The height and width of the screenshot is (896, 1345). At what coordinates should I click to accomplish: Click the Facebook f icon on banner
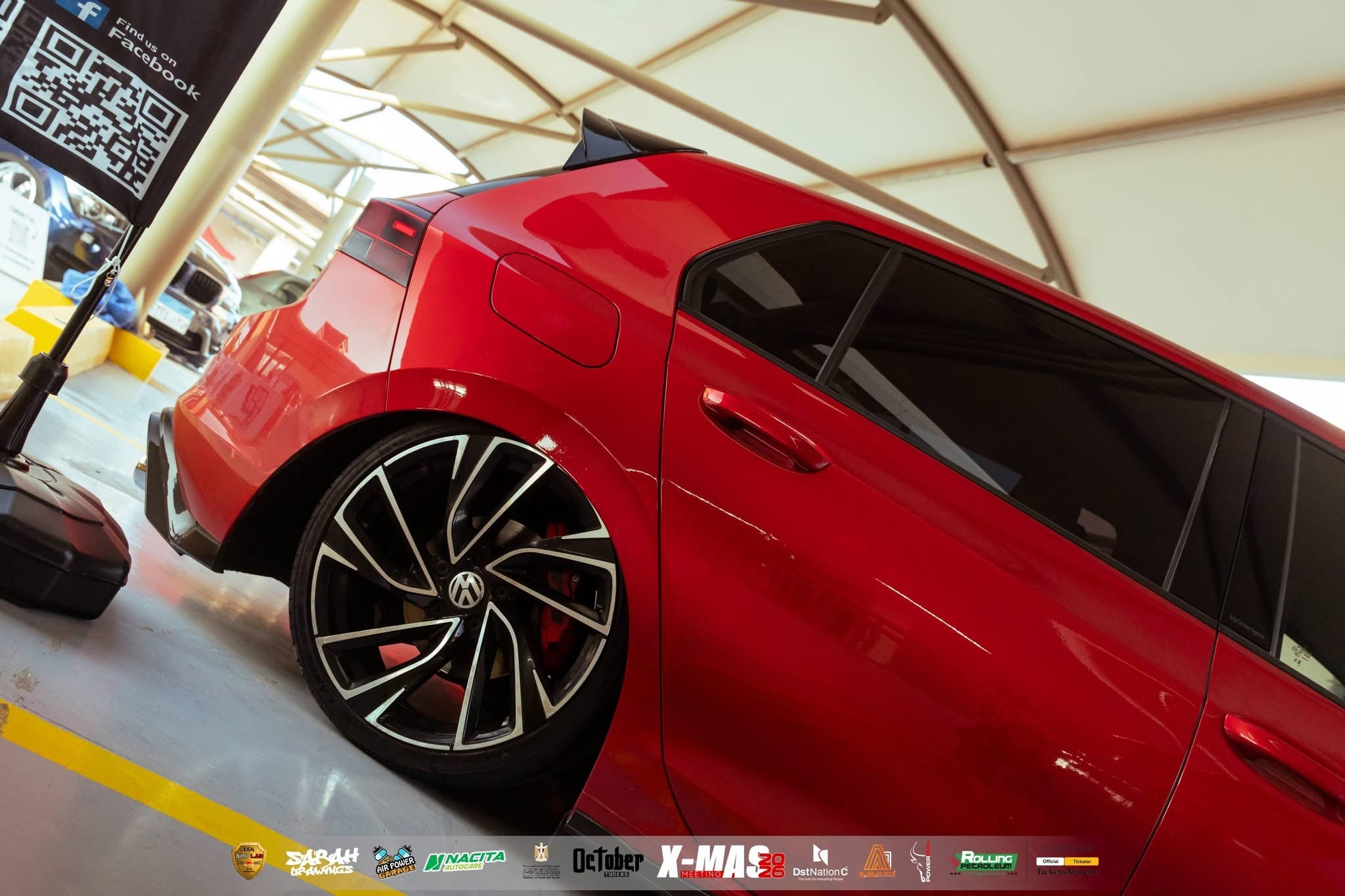[87, 13]
